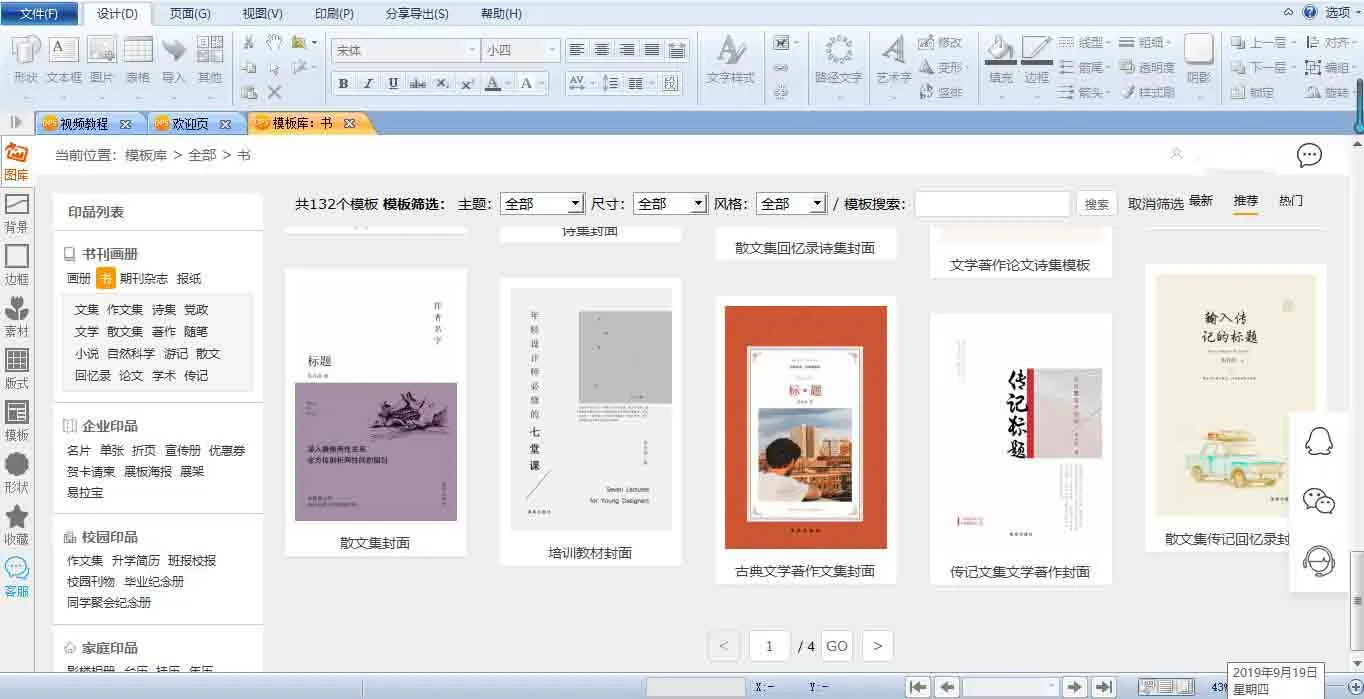Open the 页面(G) menu

click(x=190, y=14)
